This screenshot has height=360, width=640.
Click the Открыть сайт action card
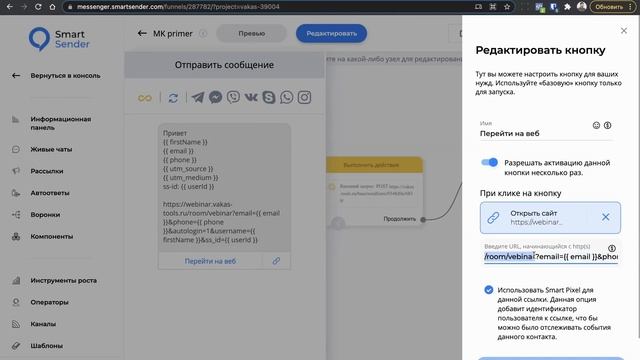[x=550, y=218]
